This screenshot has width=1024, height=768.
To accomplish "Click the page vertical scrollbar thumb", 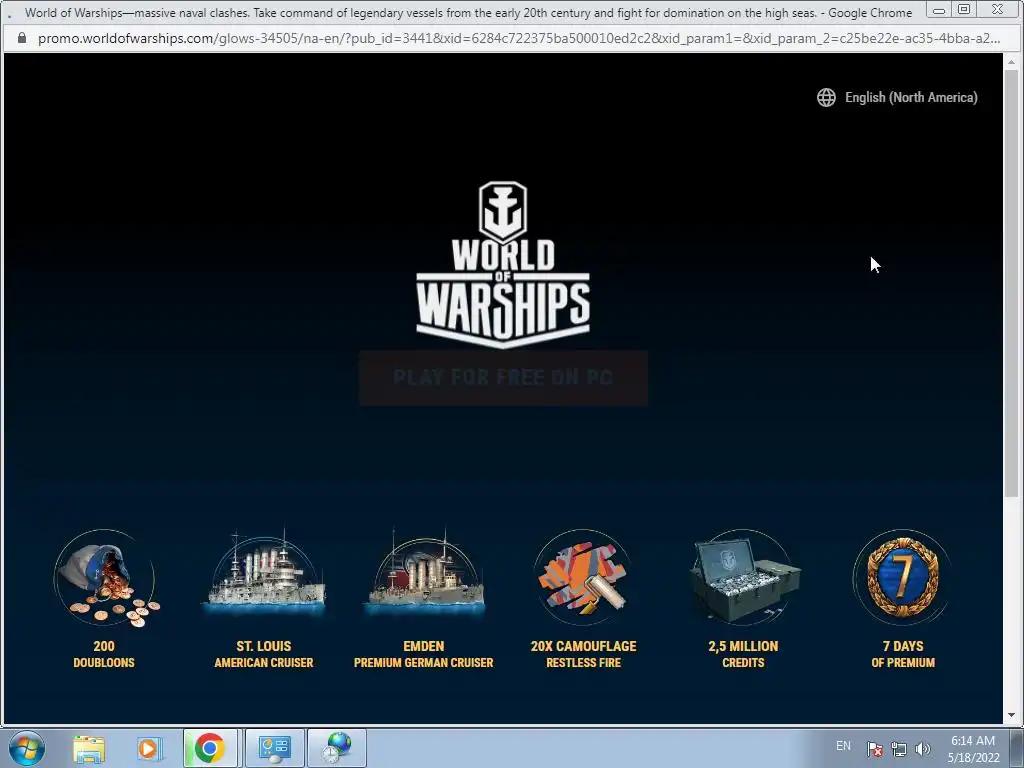I will [1011, 283].
